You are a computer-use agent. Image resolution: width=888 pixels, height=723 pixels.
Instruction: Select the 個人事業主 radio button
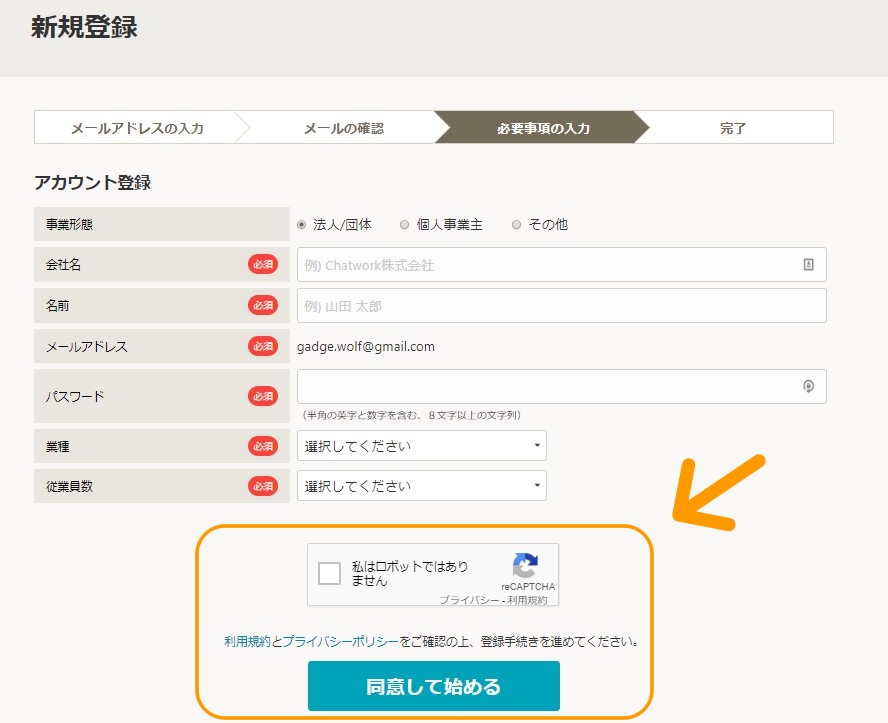[x=404, y=225]
